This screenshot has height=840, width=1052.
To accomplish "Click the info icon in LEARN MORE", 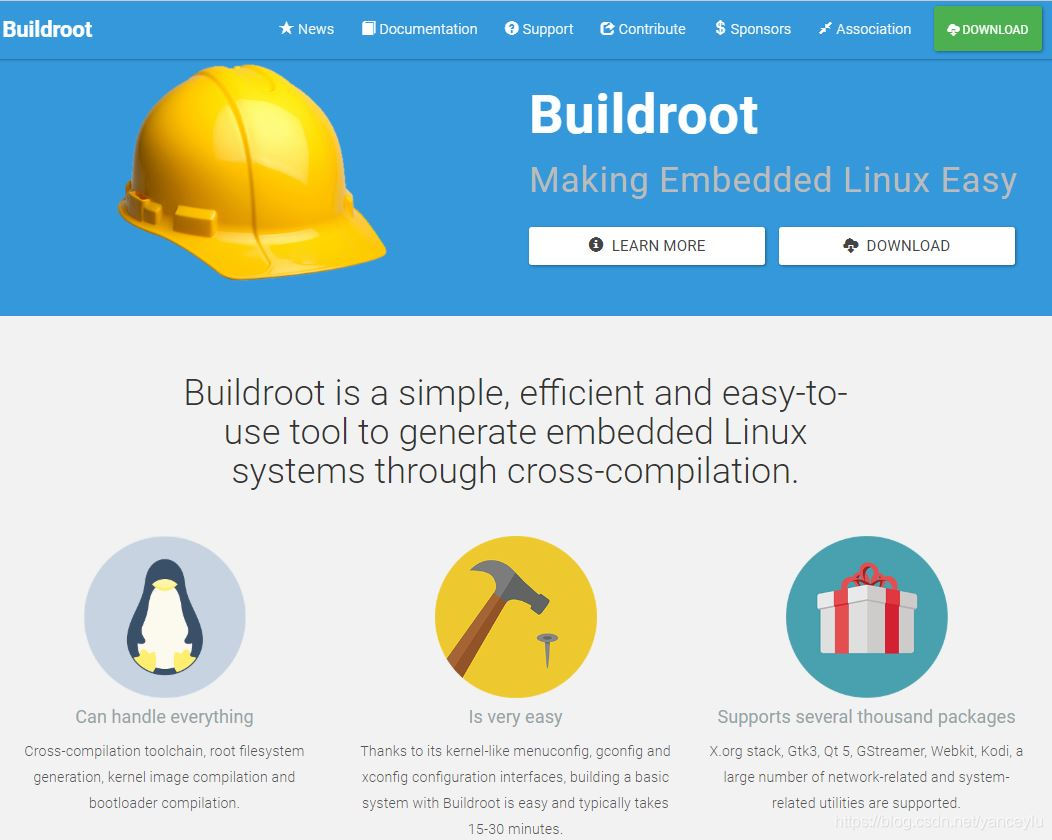I will [x=596, y=245].
